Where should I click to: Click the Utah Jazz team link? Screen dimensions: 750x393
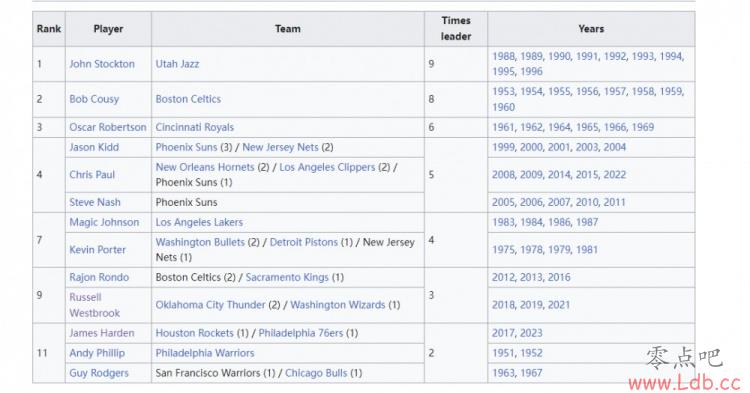[177, 64]
